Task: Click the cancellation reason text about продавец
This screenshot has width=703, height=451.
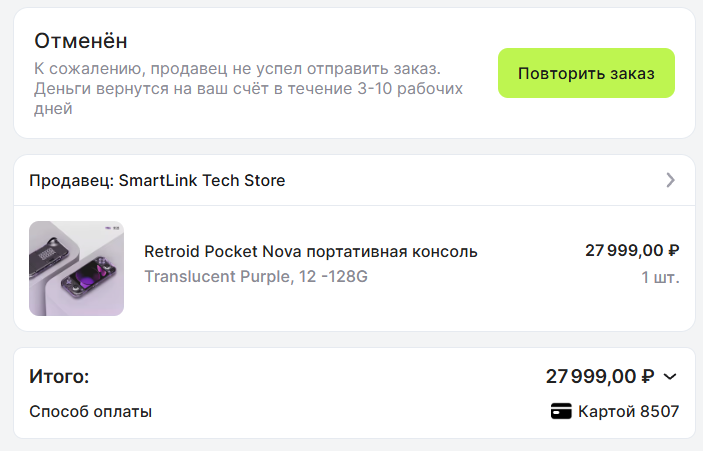Action: [238, 69]
